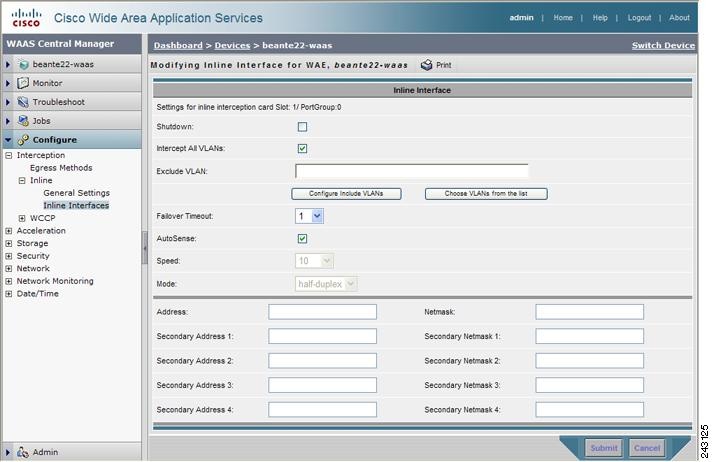Open the About link
This screenshot has height=462, width=712.
click(679, 18)
